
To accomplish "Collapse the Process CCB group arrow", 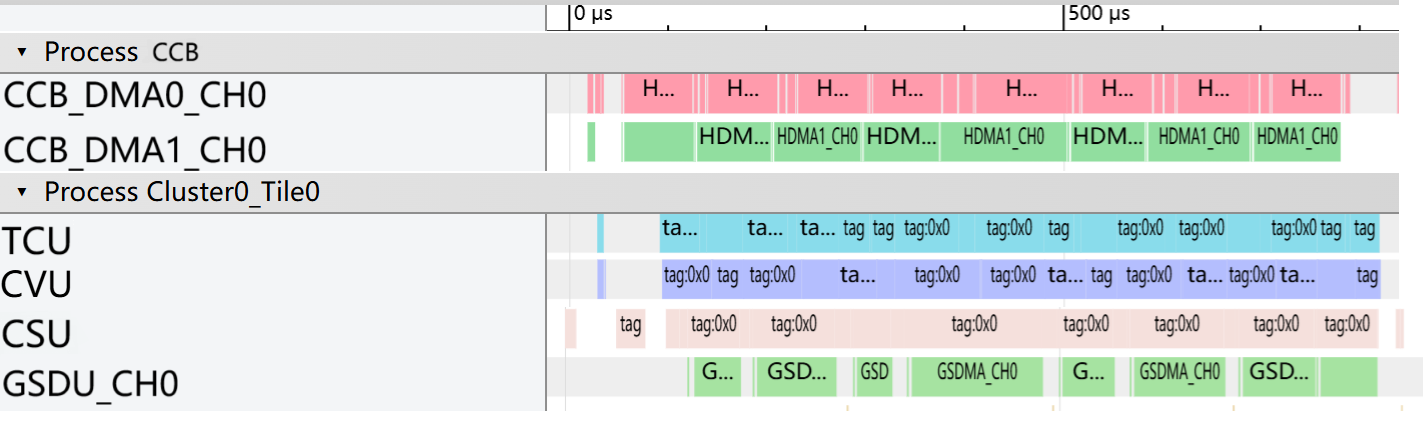I will 23,52.
